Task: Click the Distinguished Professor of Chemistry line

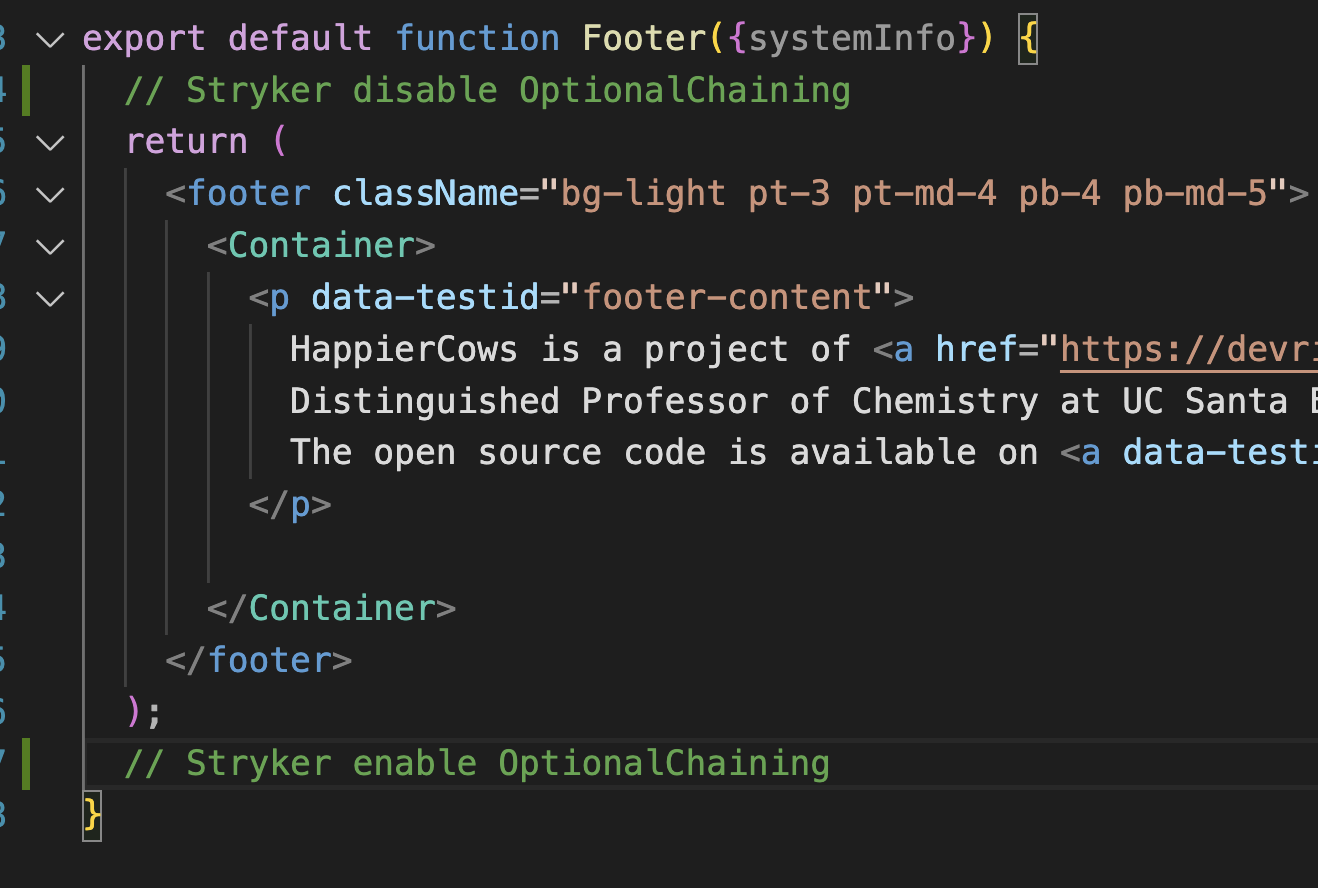Action: (x=804, y=401)
